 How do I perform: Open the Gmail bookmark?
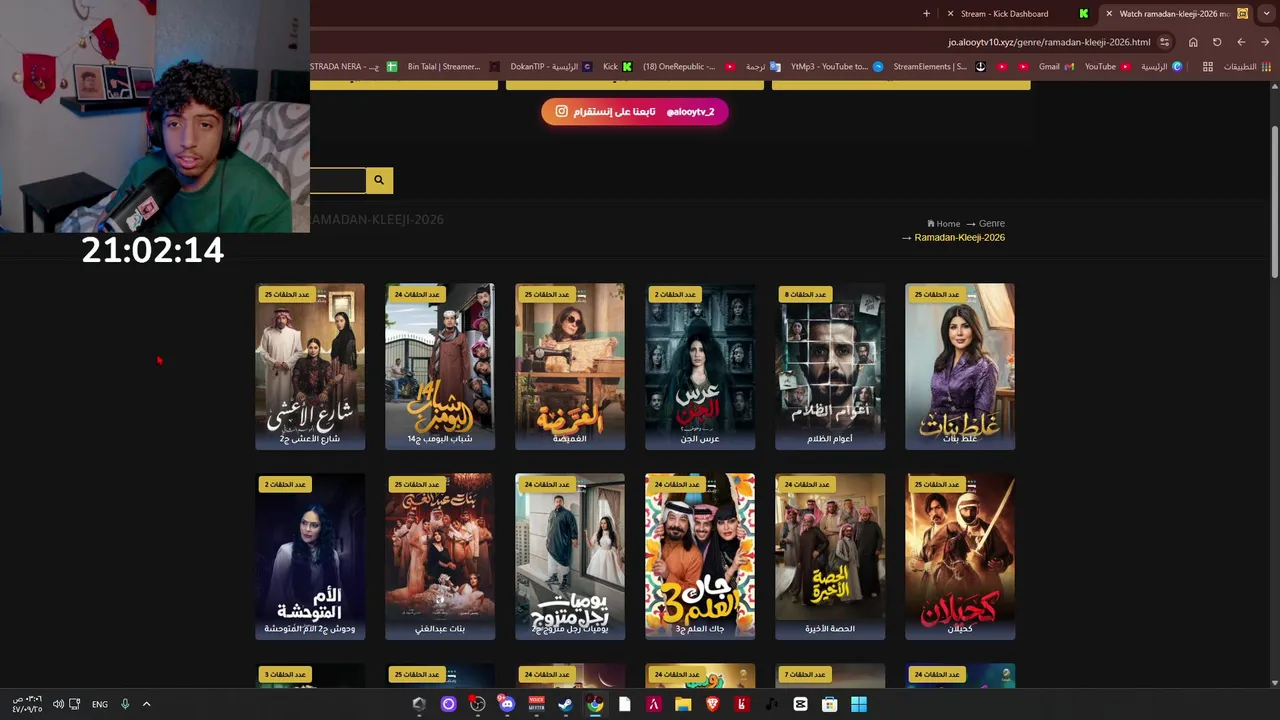point(1056,67)
